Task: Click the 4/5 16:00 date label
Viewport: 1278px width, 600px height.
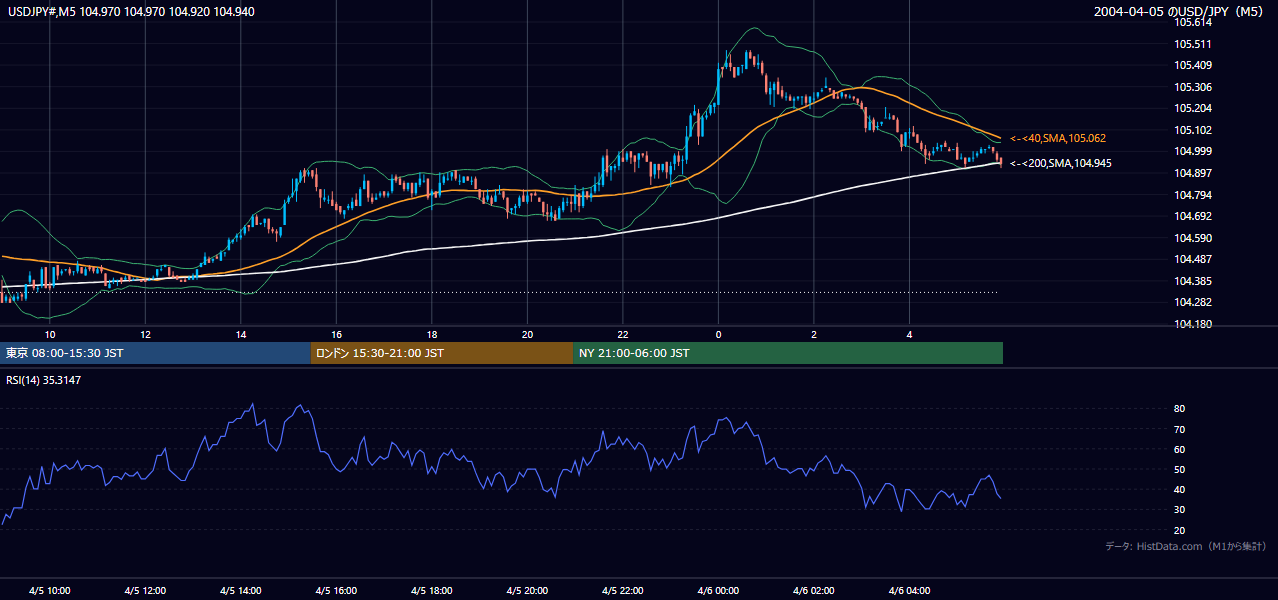Action: [336, 591]
